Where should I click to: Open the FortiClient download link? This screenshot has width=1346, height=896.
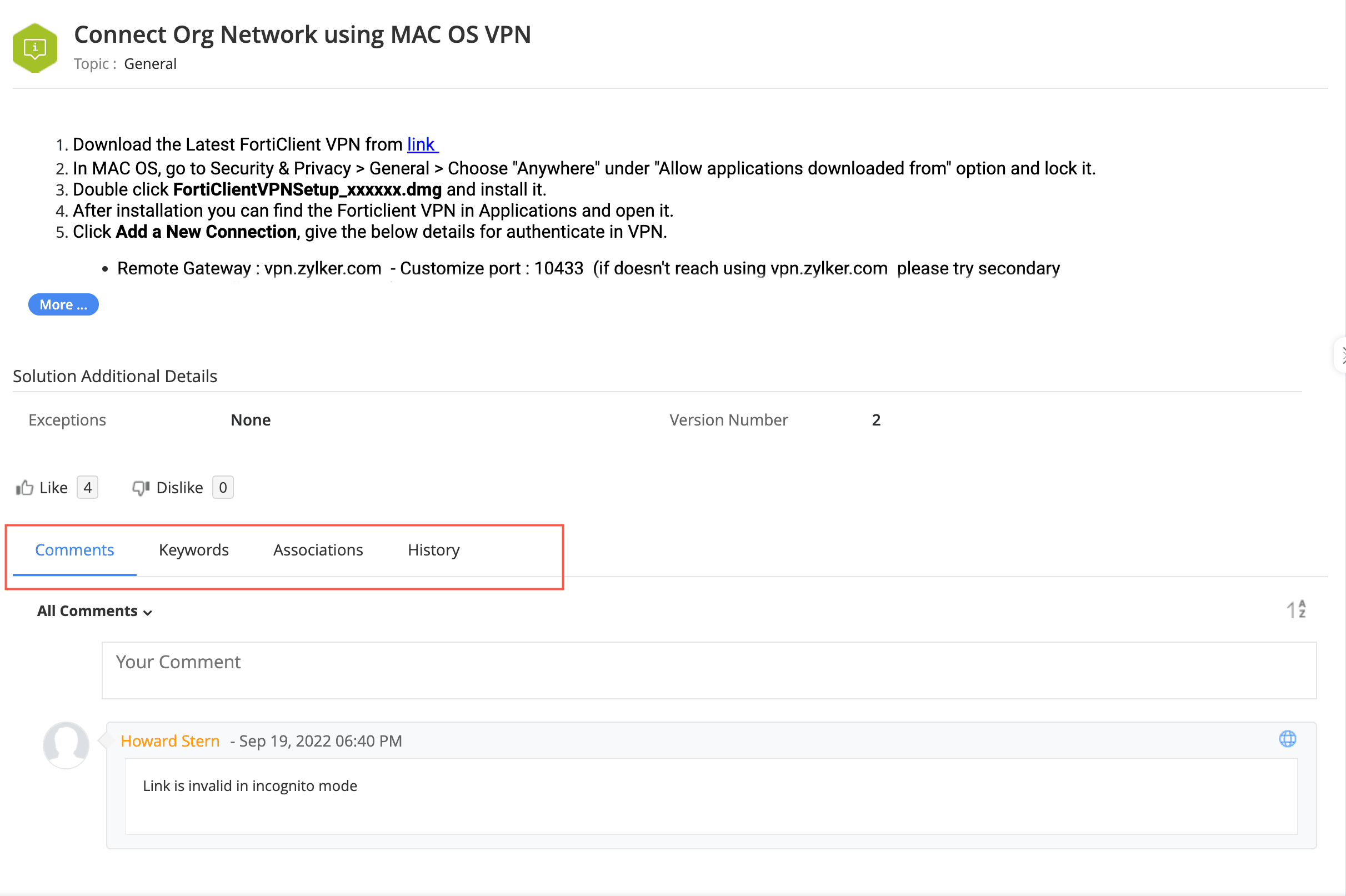click(422, 144)
